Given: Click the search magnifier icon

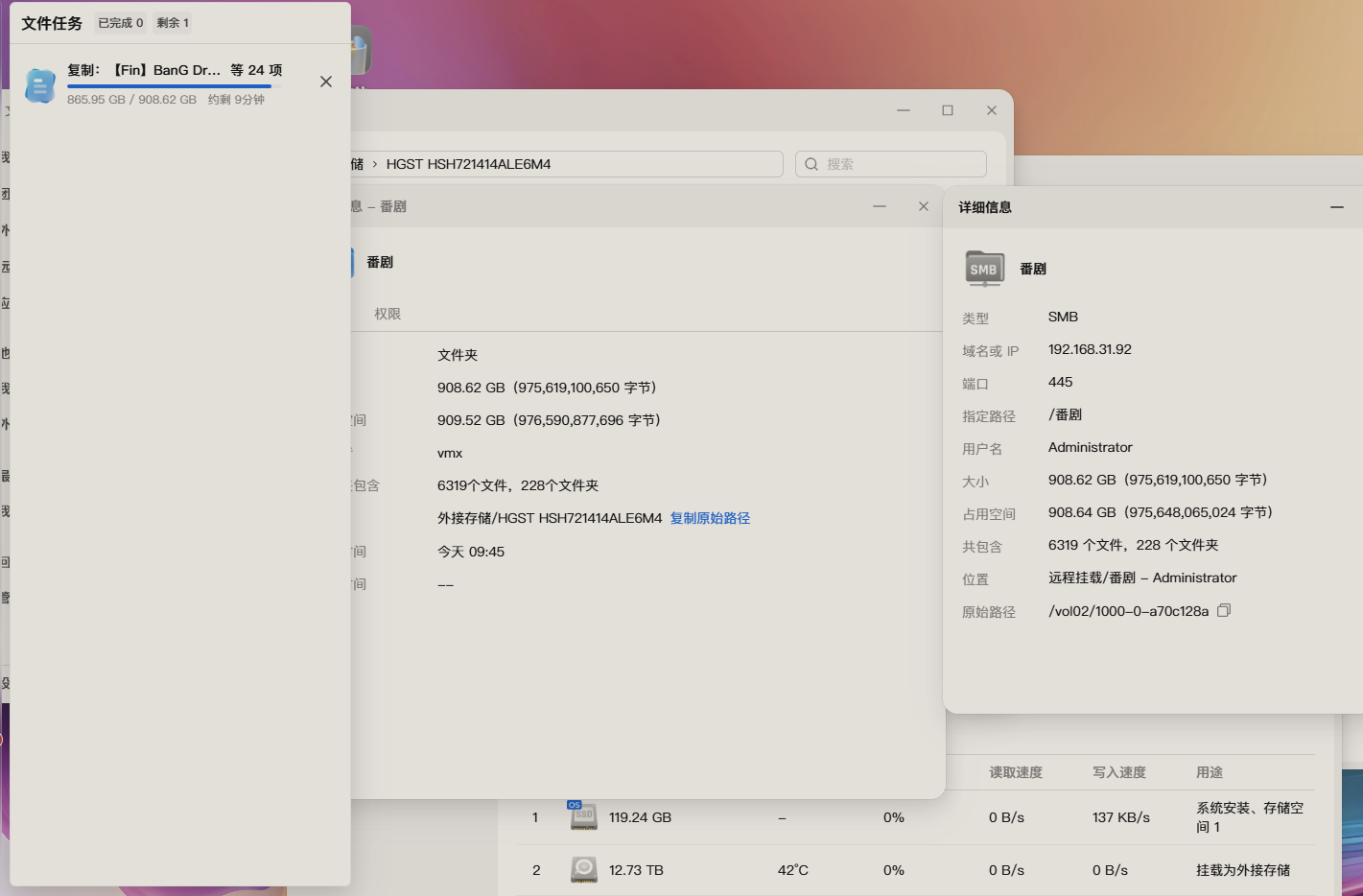Looking at the screenshot, I should click(811, 164).
